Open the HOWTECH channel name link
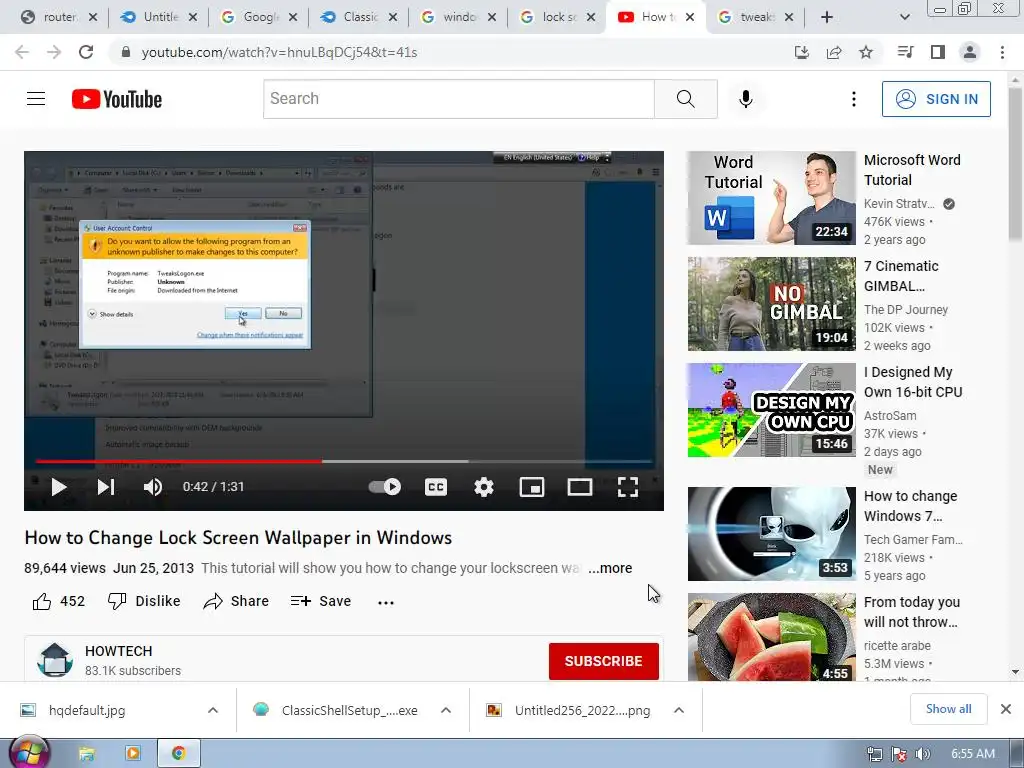Viewport: 1024px width, 768px height. pyautogui.click(x=119, y=651)
